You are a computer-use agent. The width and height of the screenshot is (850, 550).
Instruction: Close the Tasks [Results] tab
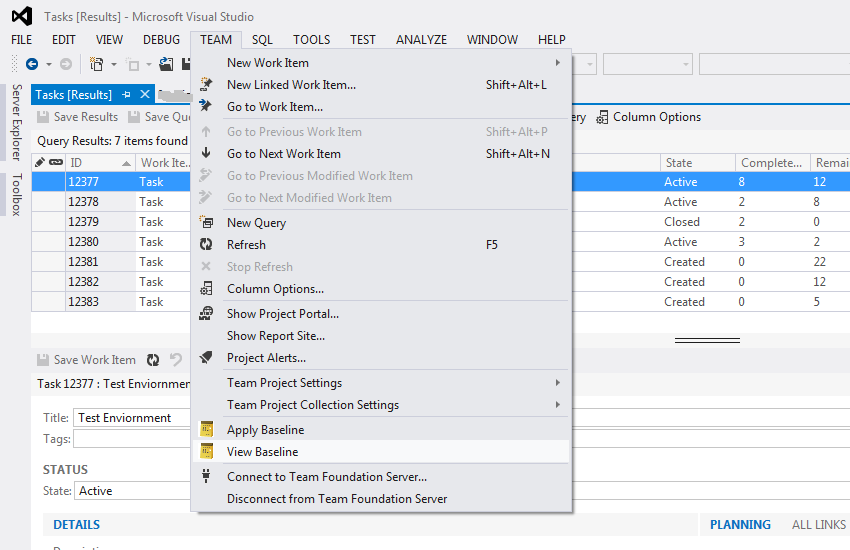tap(145, 94)
